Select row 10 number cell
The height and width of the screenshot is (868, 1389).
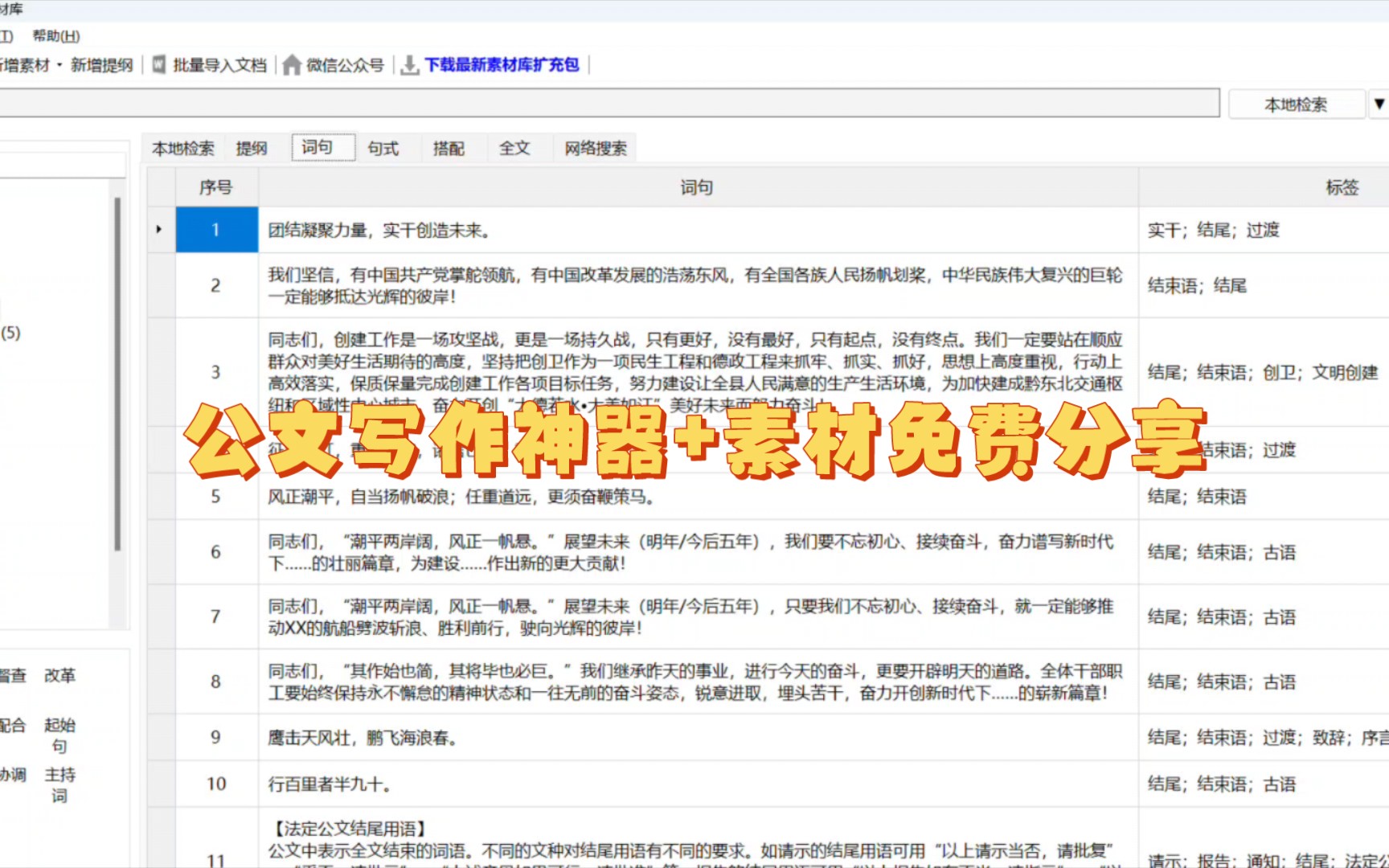coord(216,784)
